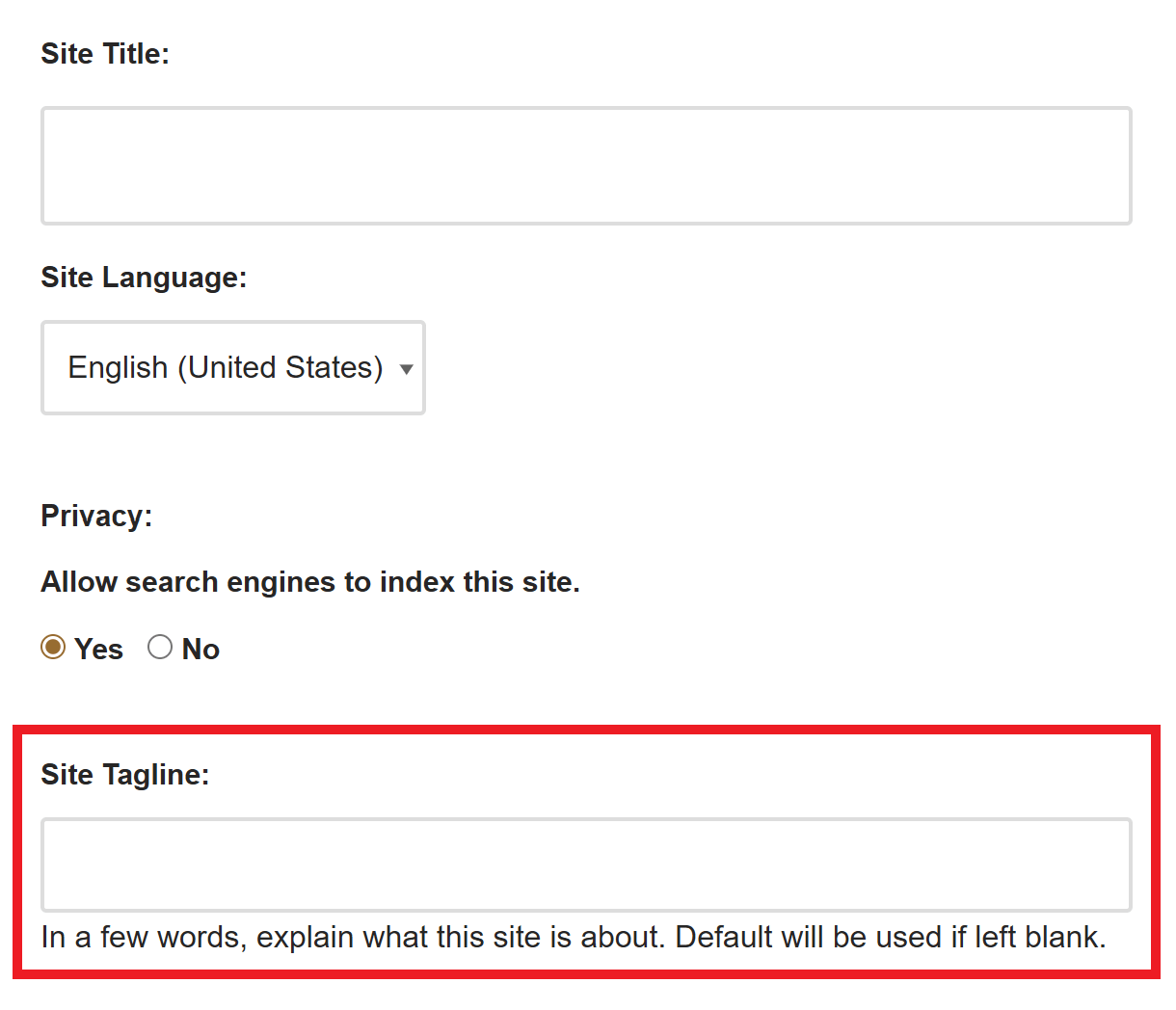Click the "Yes" label text
This screenshot has height=1010, width=1176.
98,650
